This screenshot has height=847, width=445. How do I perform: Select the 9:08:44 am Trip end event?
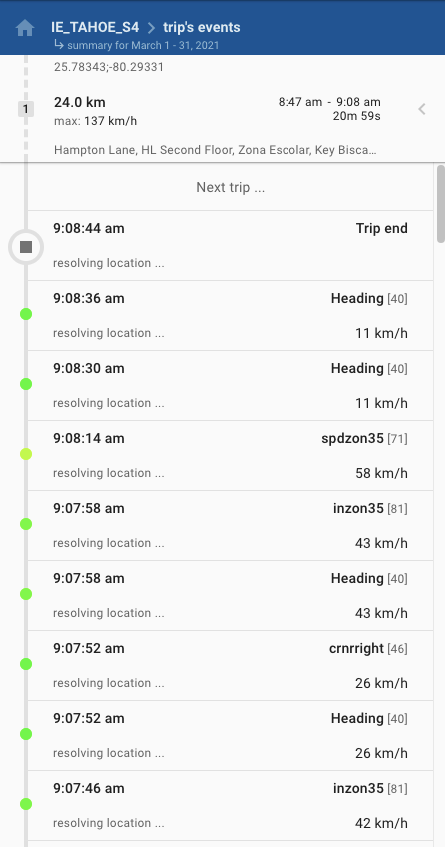(231, 246)
